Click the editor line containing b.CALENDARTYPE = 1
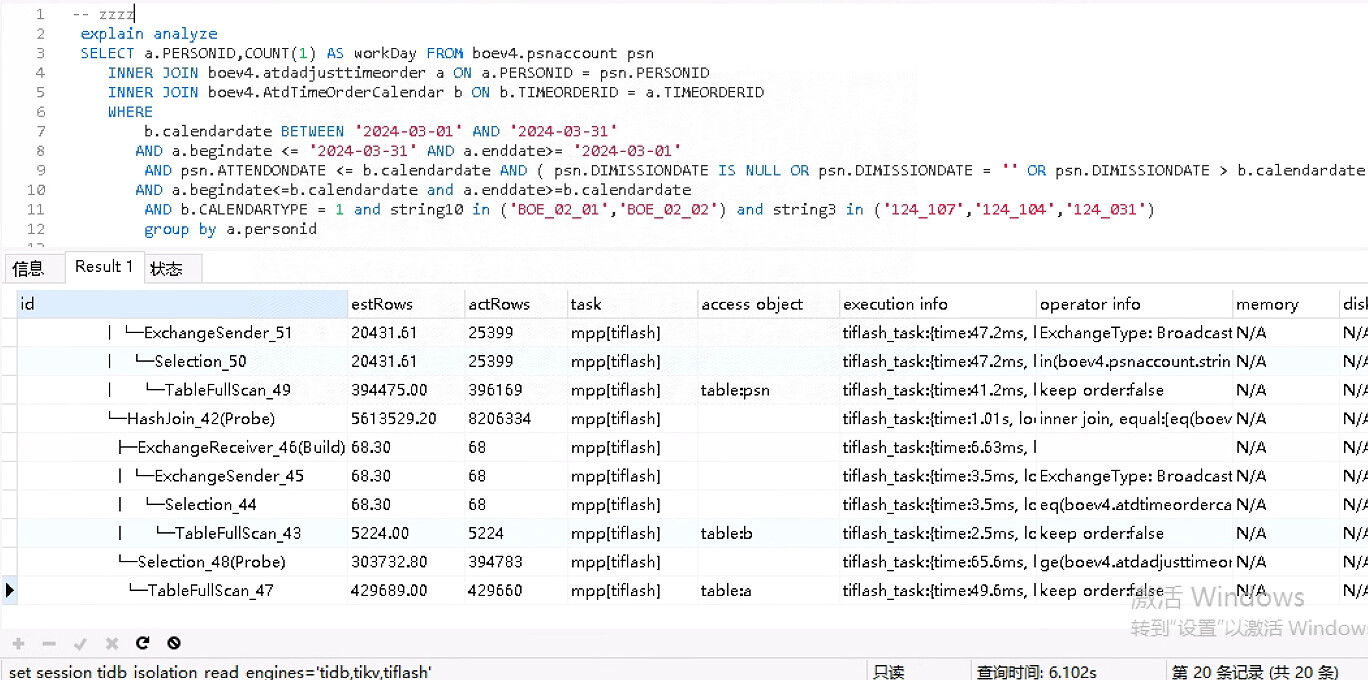This screenshot has width=1368, height=680. tap(649, 209)
